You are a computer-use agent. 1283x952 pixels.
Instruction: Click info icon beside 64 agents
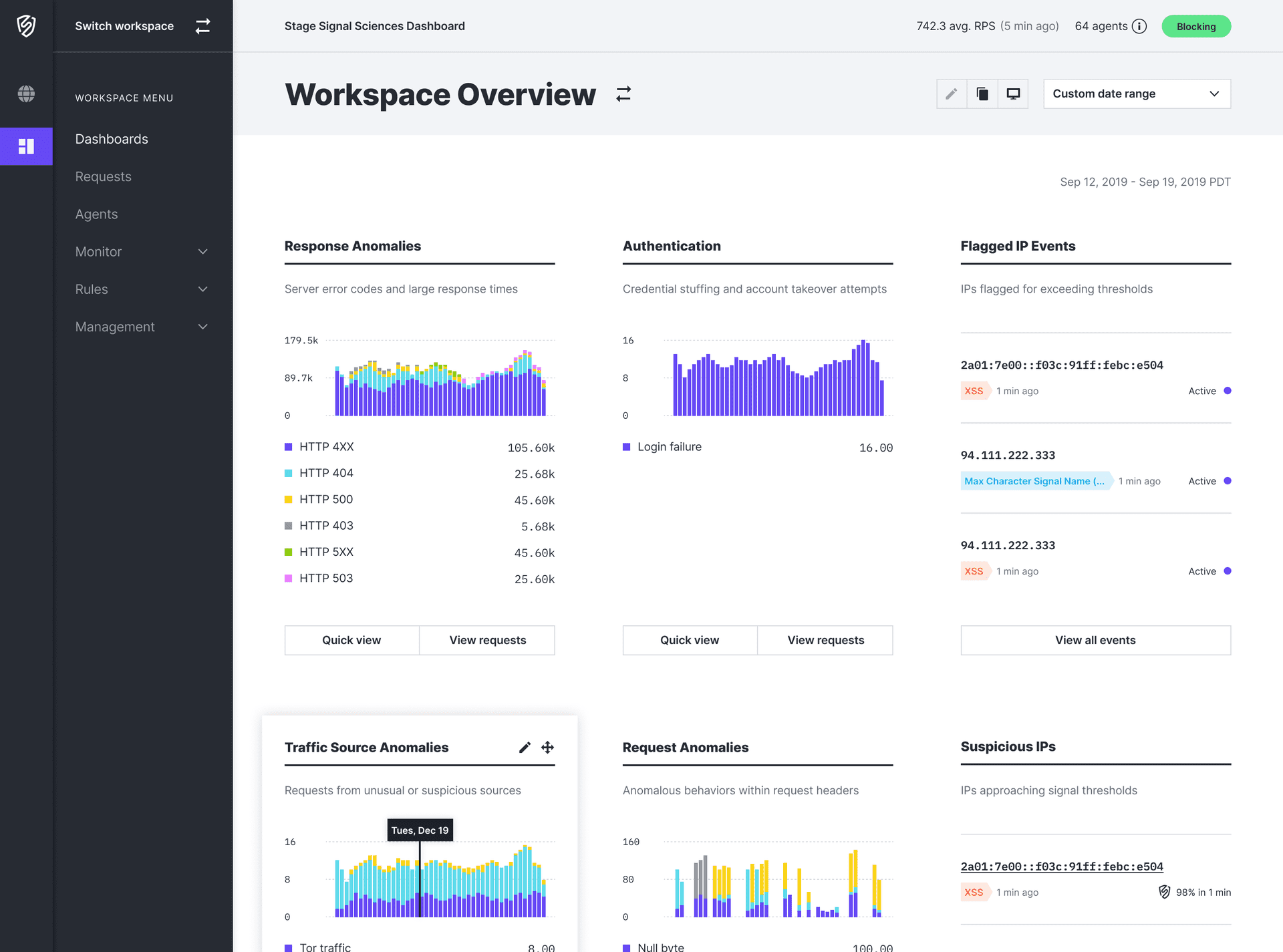tap(1139, 26)
